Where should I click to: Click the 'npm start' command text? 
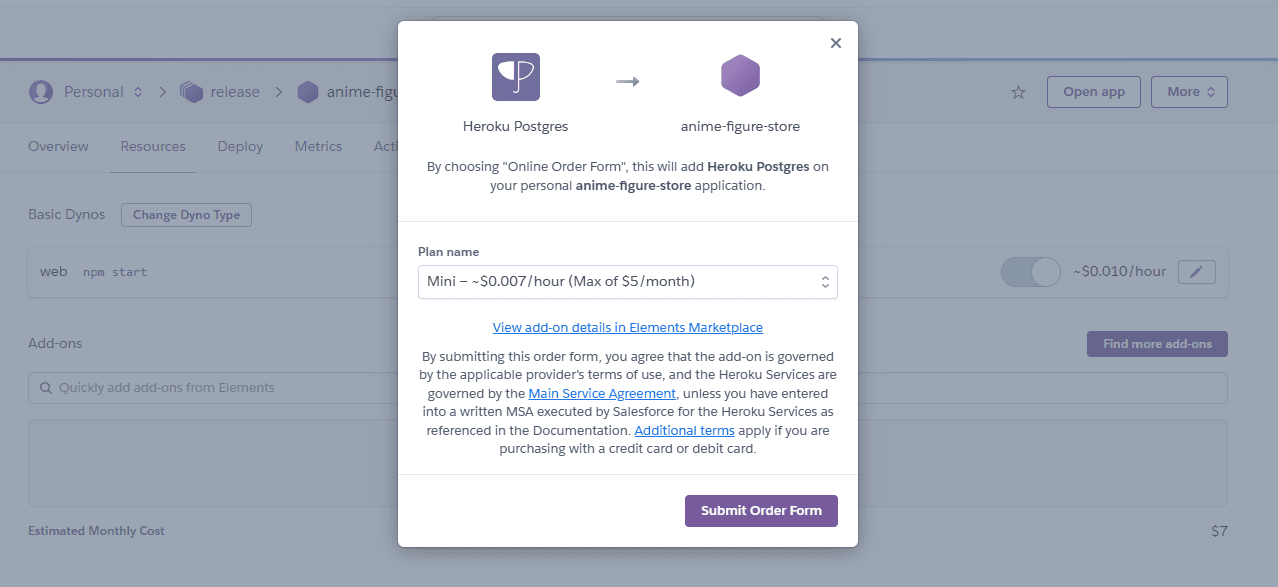115,272
